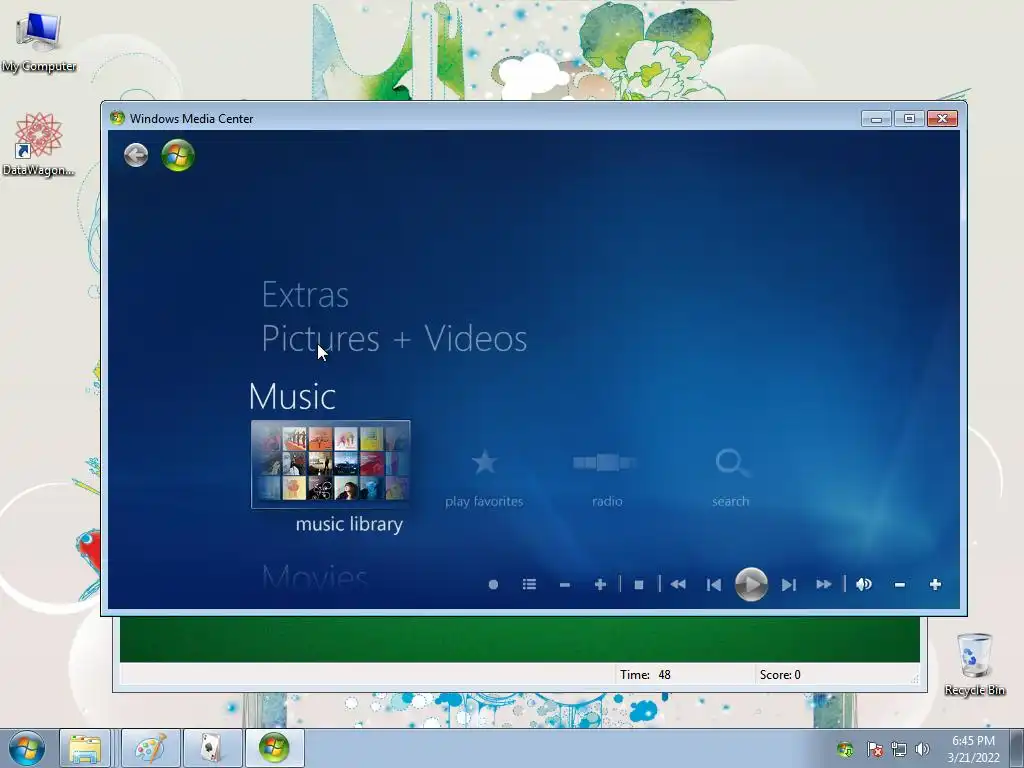
Task: Click the rewind button
Action: tap(678, 584)
